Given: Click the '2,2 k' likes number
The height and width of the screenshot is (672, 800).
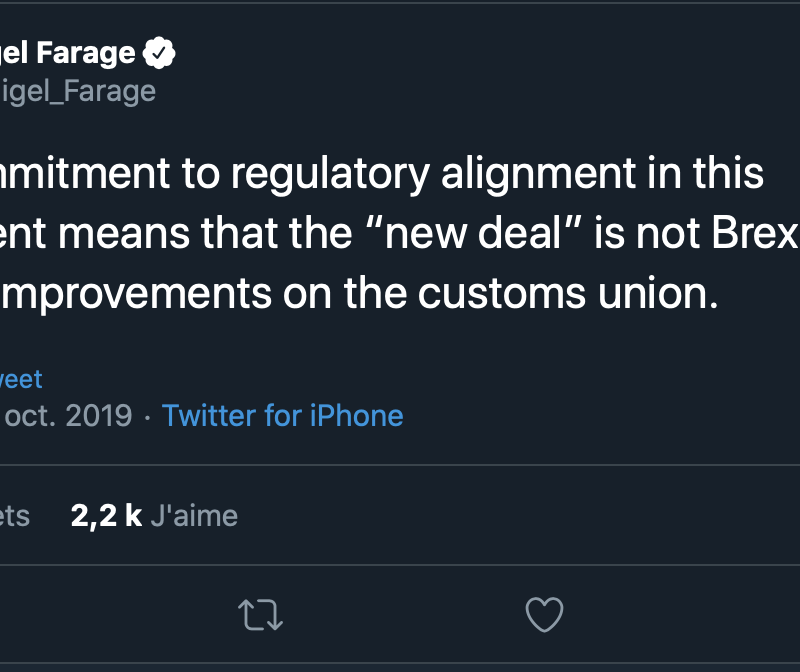Looking at the screenshot, I should tap(106, 515).
